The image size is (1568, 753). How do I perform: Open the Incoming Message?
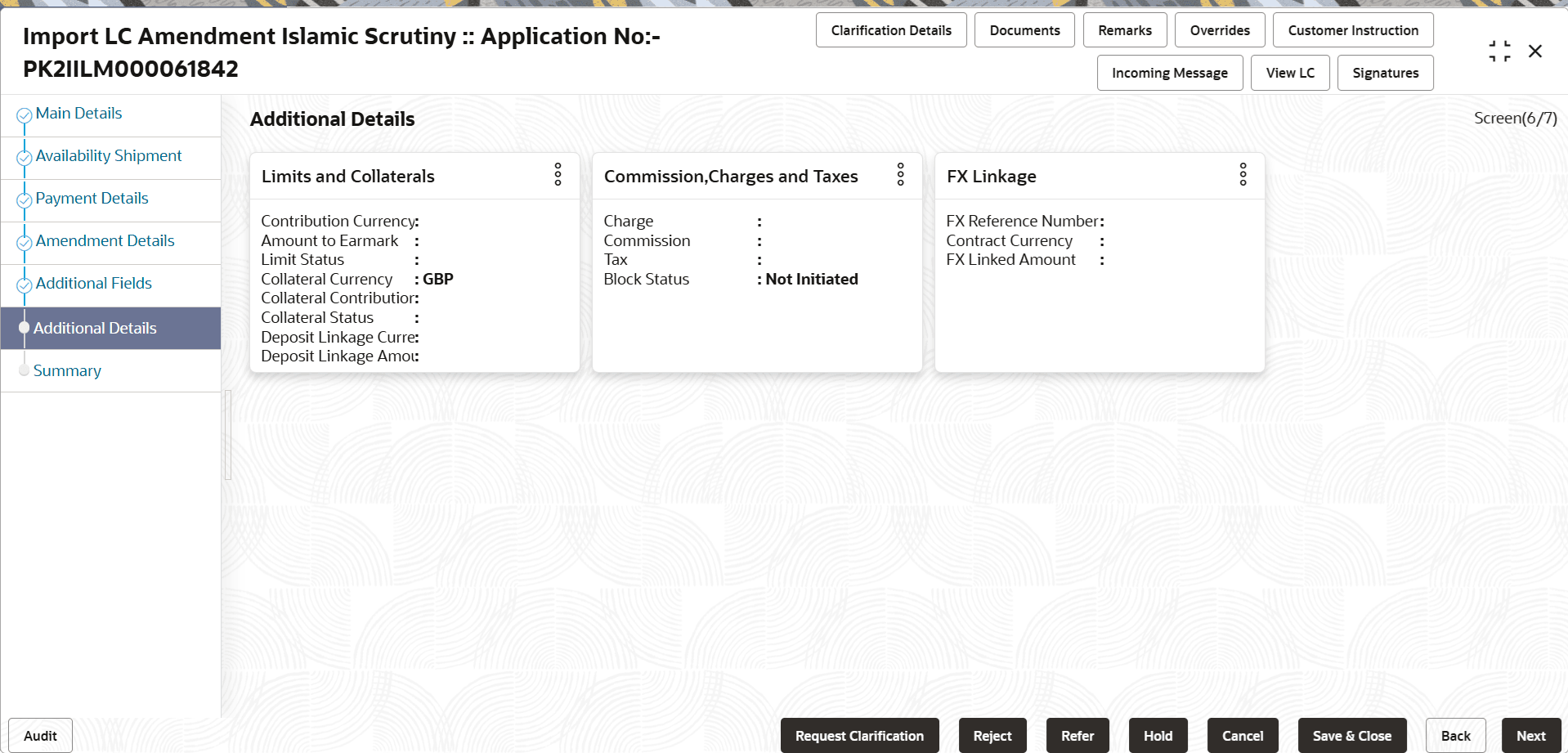(x=1170, y=73)
